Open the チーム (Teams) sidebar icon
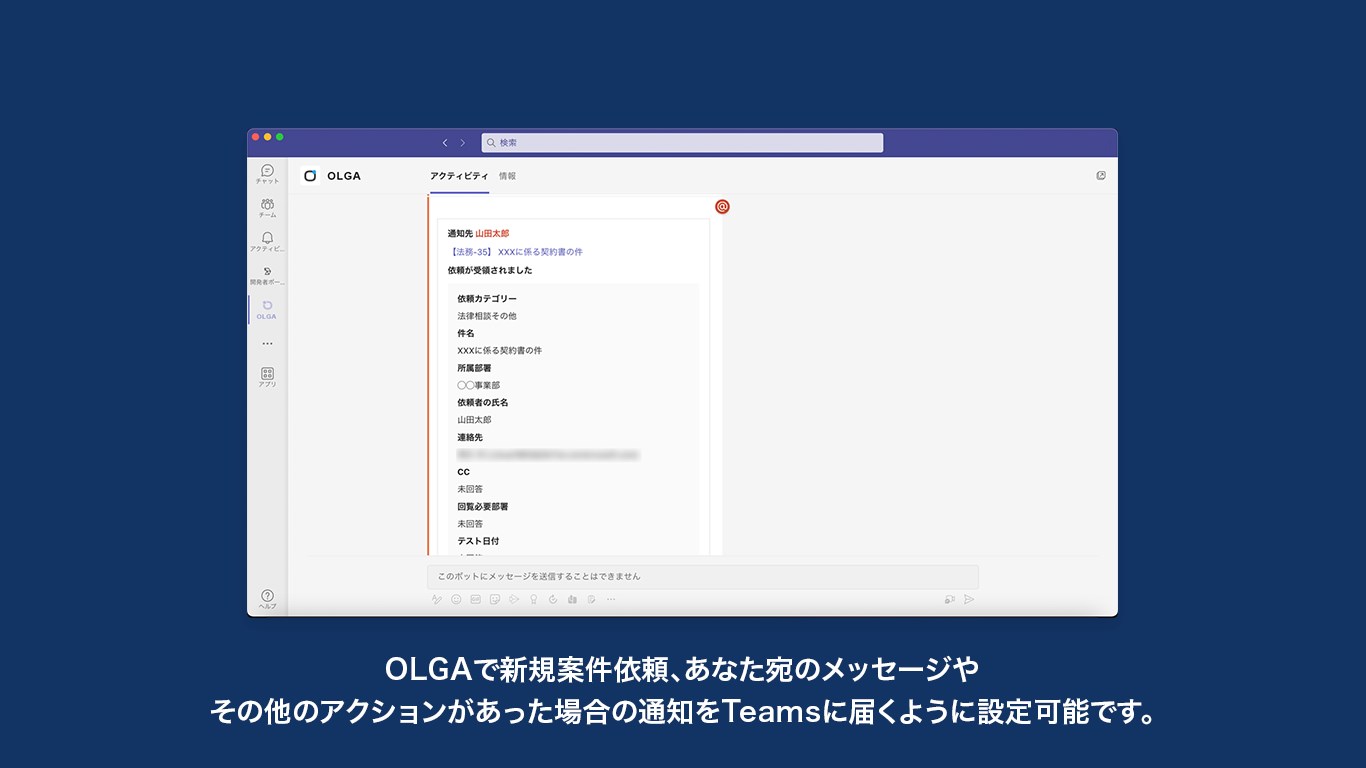 click(x=267, y=208)
